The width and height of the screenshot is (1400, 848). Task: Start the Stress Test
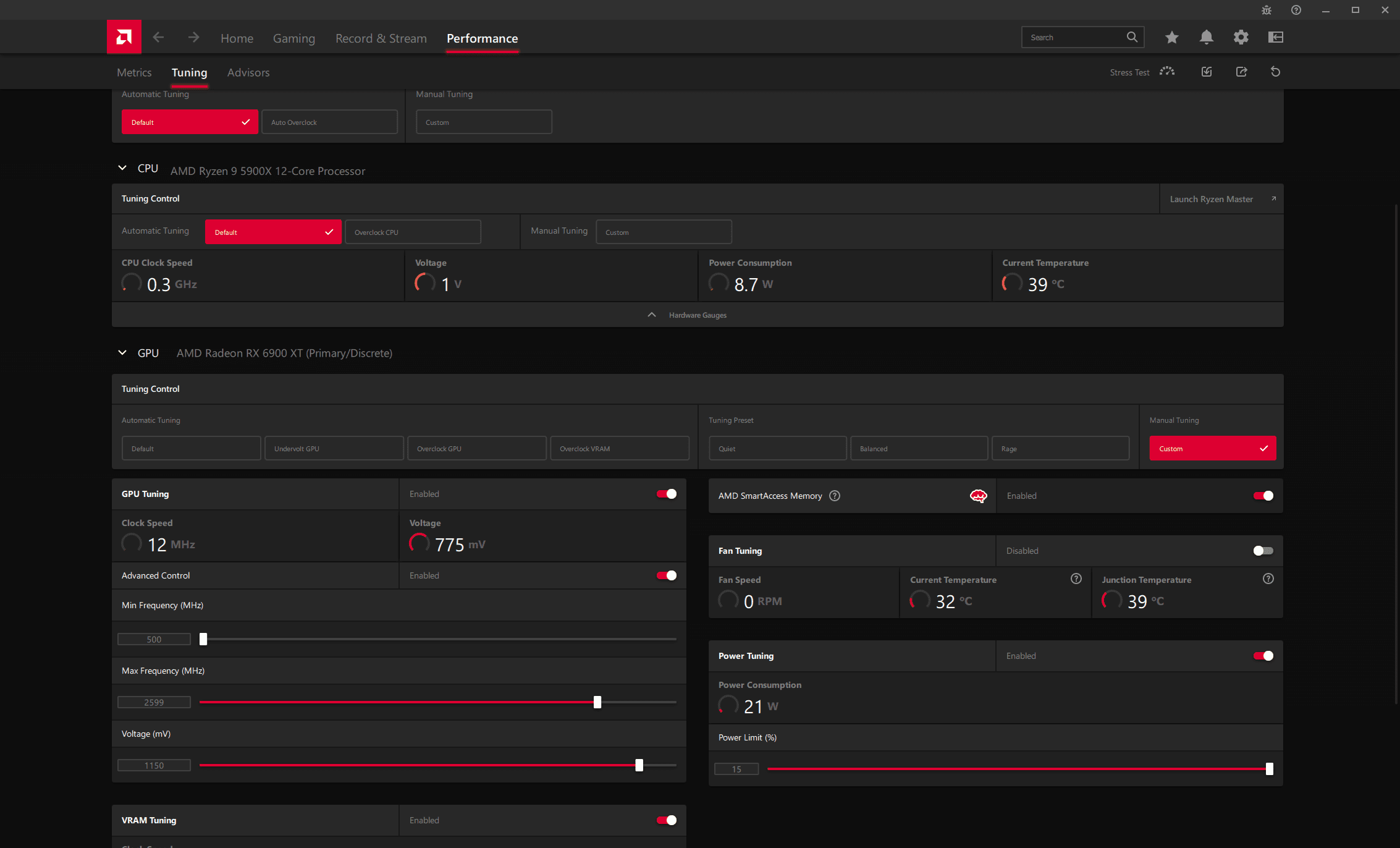(x=1142, y=72)
